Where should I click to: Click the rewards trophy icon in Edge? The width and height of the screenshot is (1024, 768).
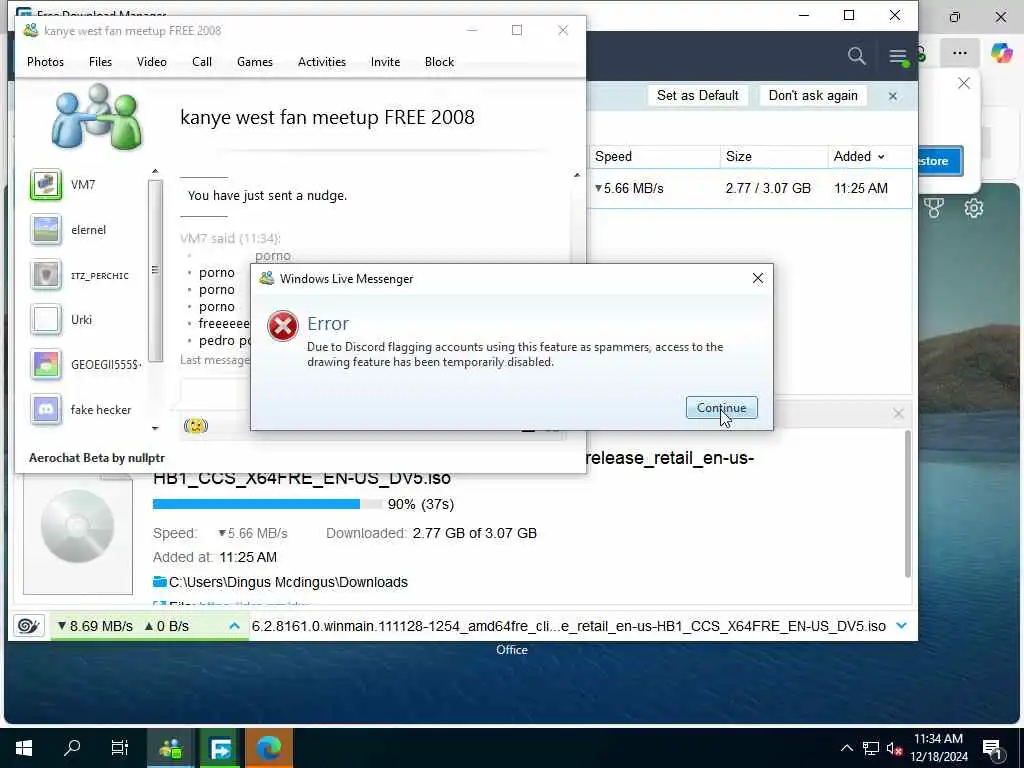(x=933, y=208)
